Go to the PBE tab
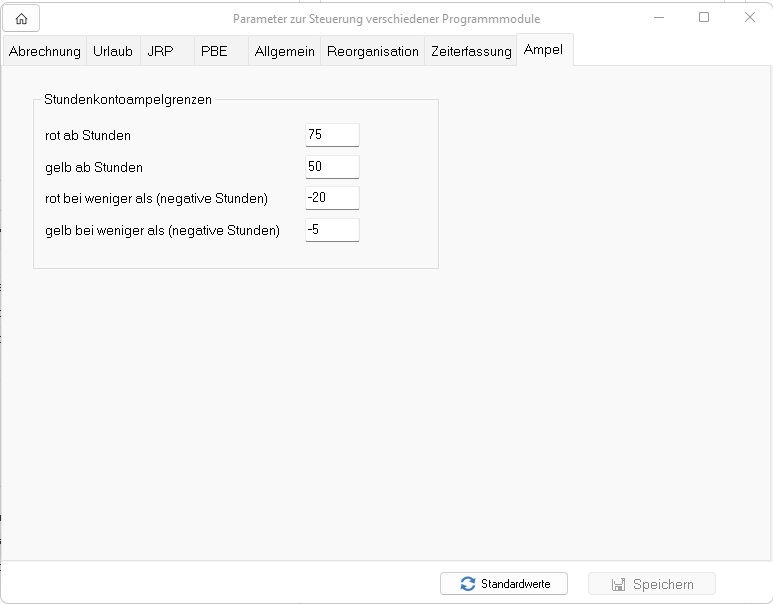Image resolution: width=773 pixels, height=604 pixels. 214,51
